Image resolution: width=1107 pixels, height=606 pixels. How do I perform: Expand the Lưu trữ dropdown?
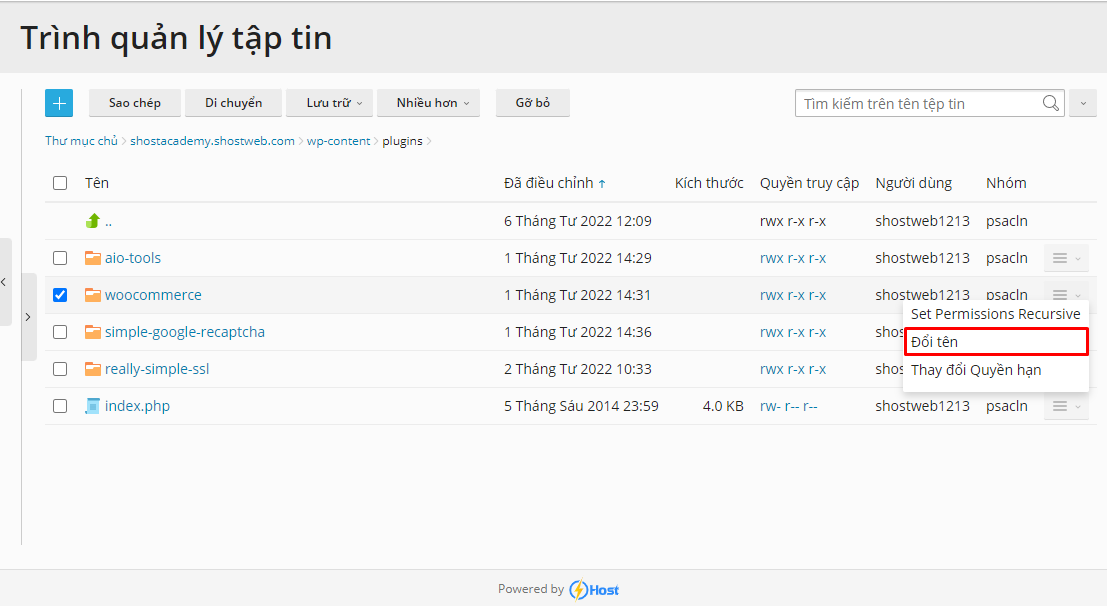(x=330, y=102)
